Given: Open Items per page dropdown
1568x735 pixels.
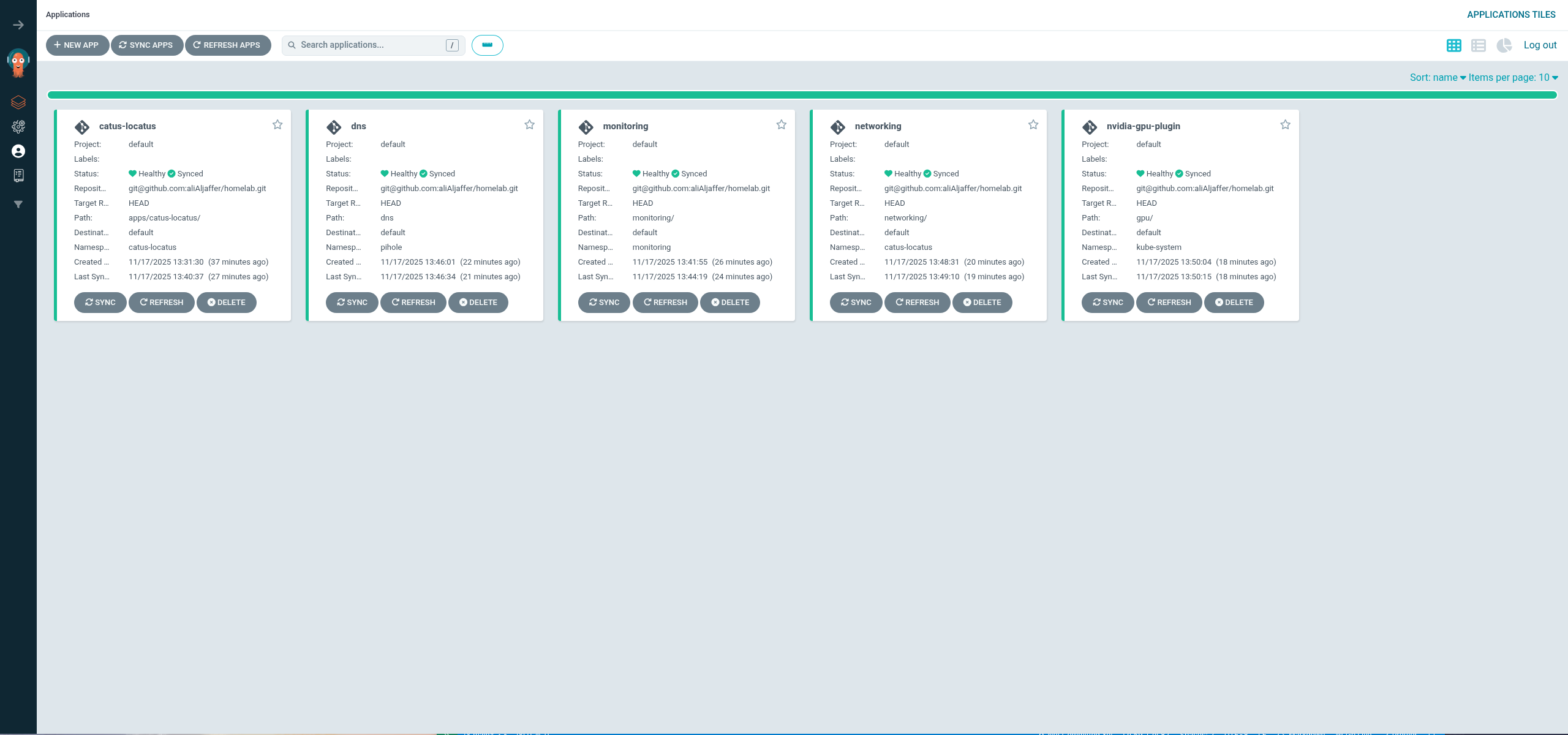Looking at the screenshot, I should pos(1513,78).
